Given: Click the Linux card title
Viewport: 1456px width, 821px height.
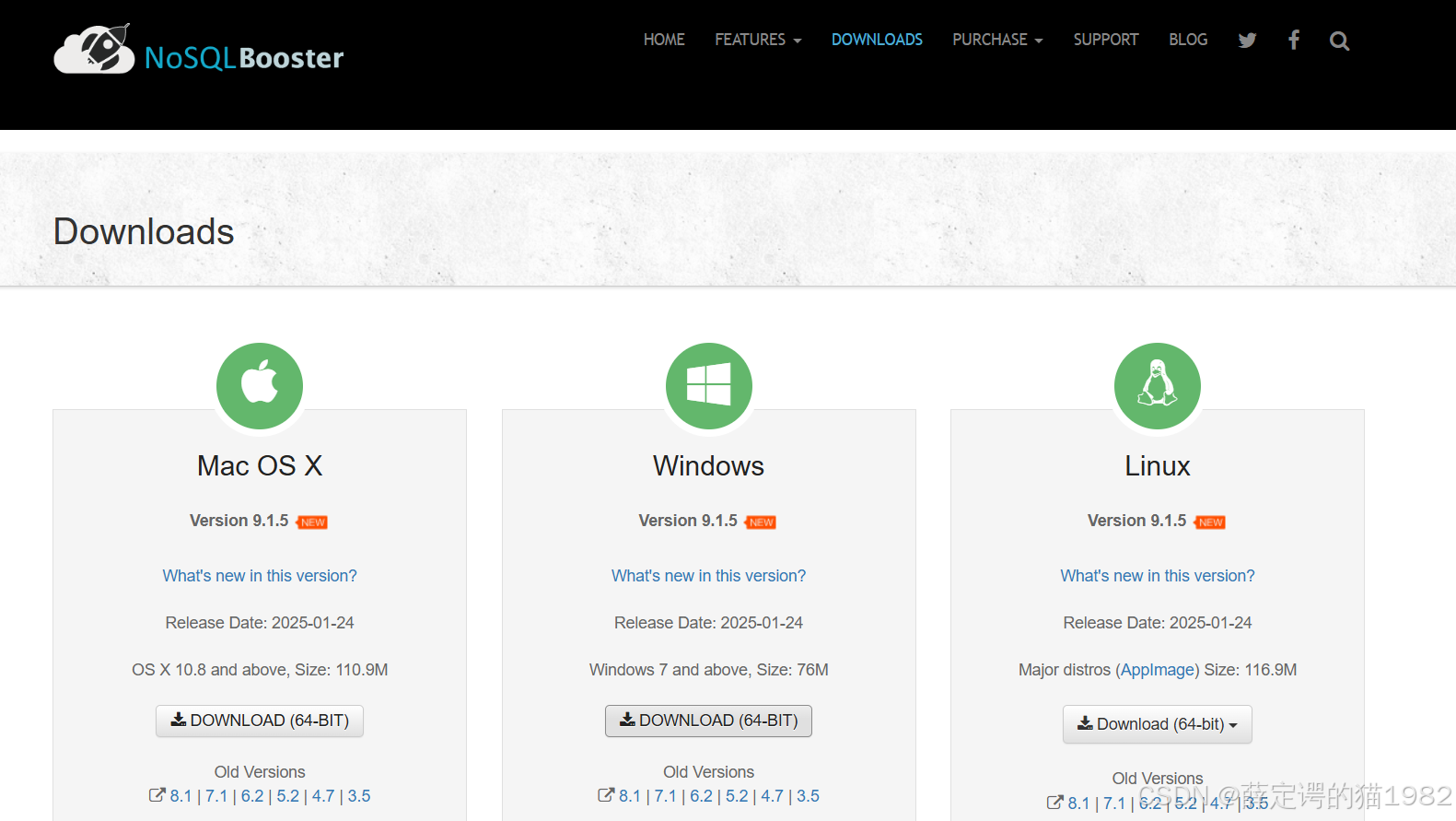Looking at the screenshot, I should (x=1158, y=465).
